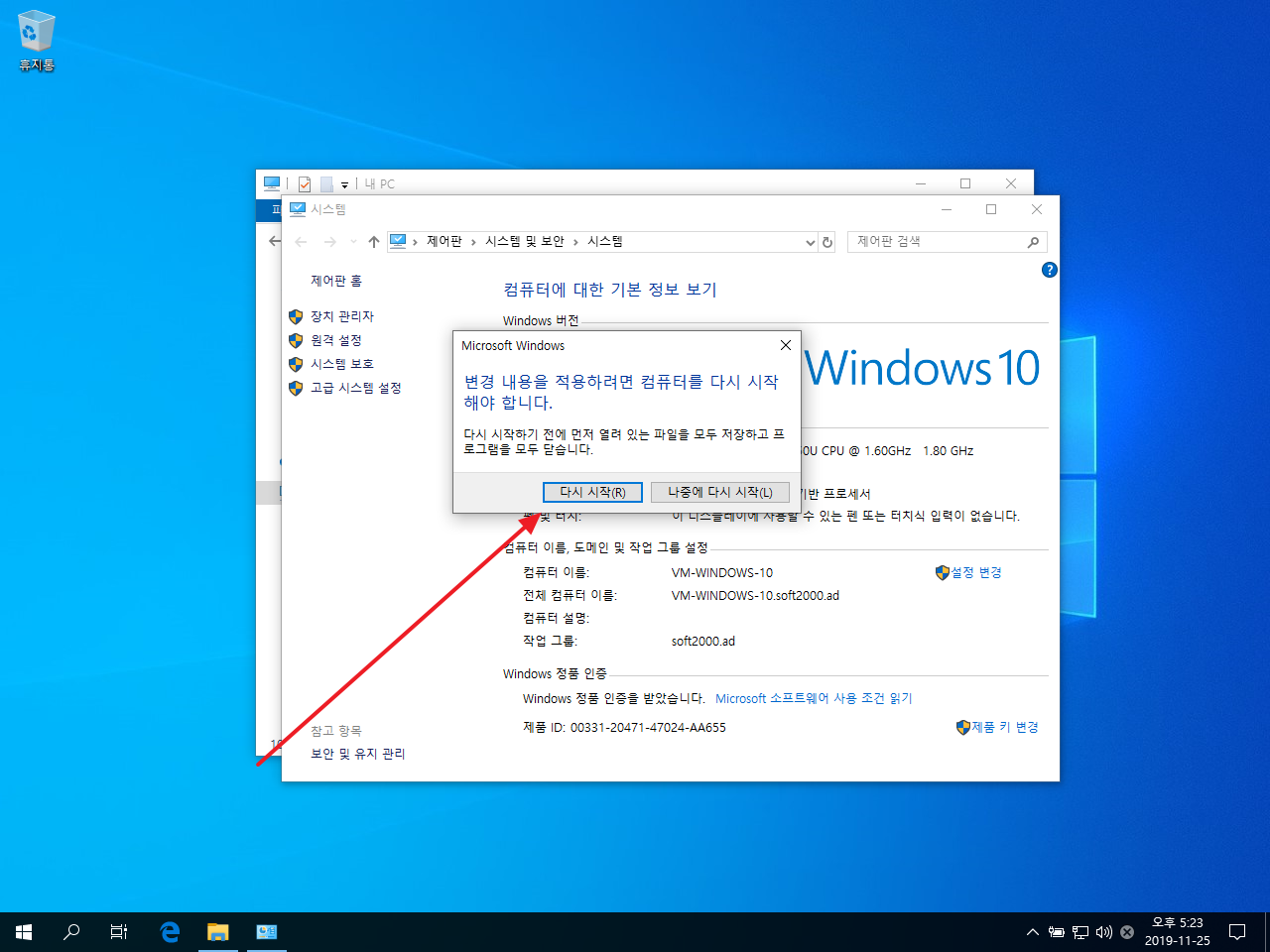1270x952 pixels.
Task: Click workgroup value soft2000.ad
Action: pyautogui.click(x=703, y=642)
